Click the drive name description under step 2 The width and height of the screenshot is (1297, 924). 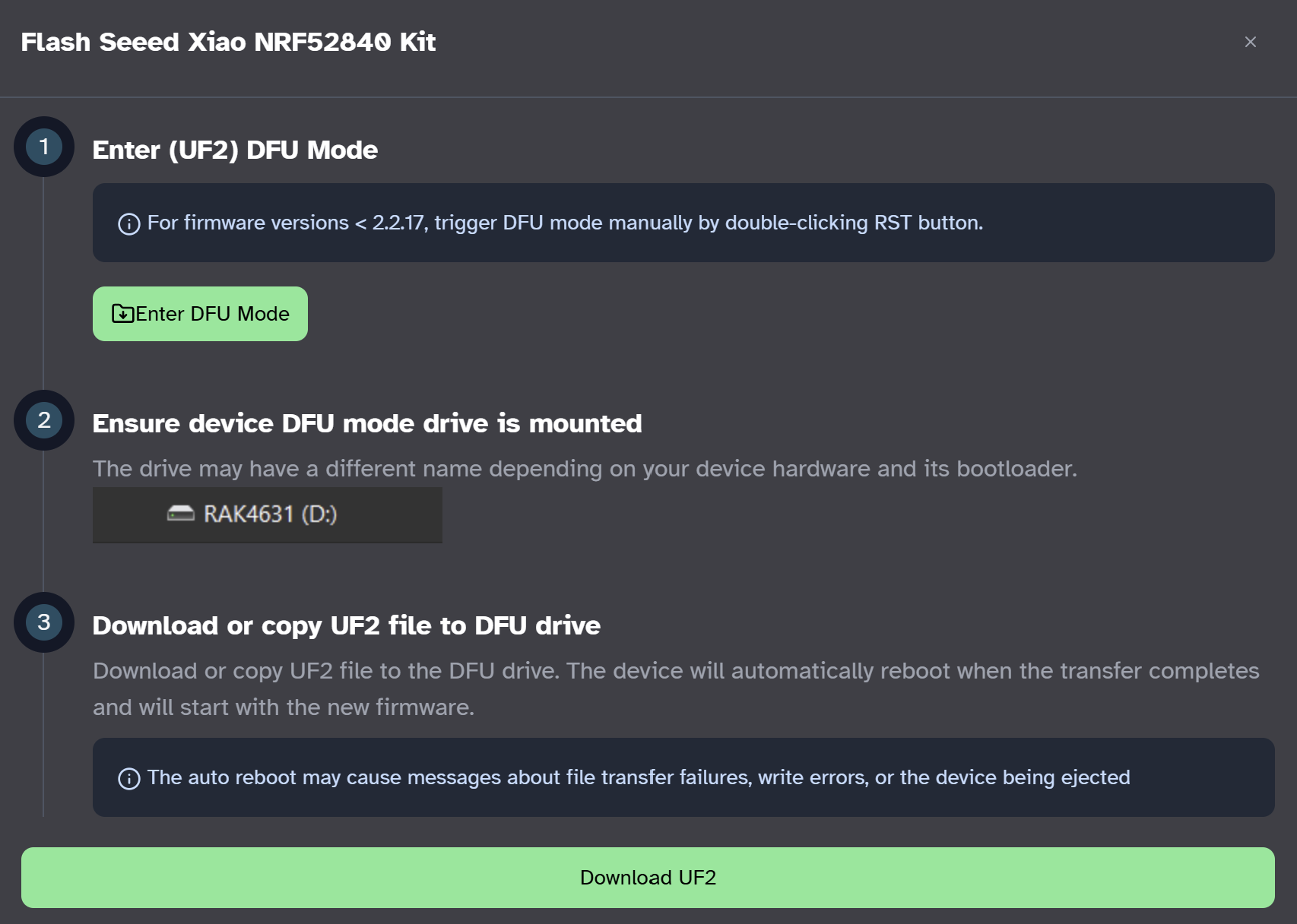[x=584, y=469]
